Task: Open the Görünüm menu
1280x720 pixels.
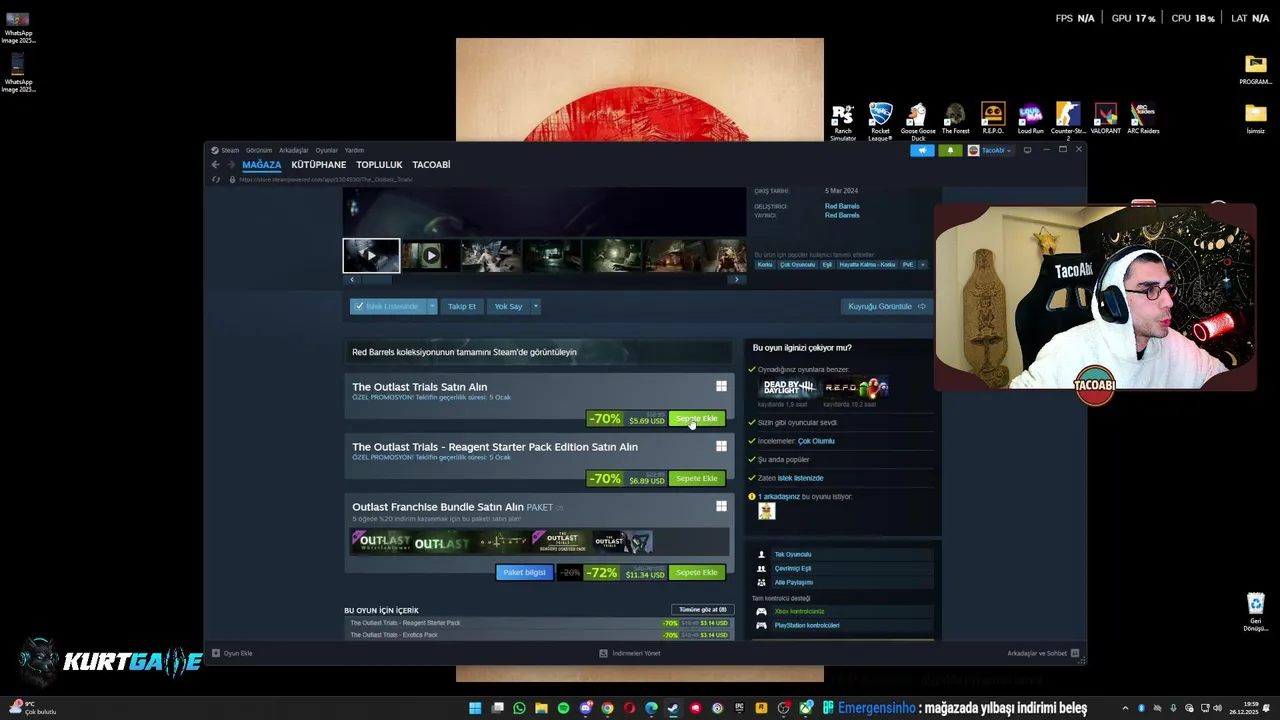Action: click(259, 150)
